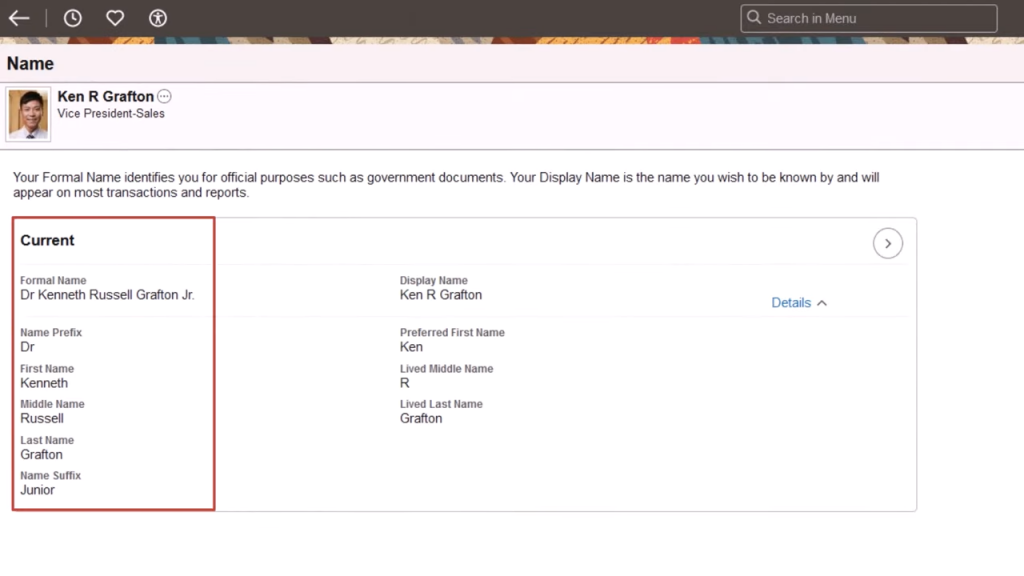1024x576 pixels.
Task: Open the Recently Visited clock icon
Action: 73,18
